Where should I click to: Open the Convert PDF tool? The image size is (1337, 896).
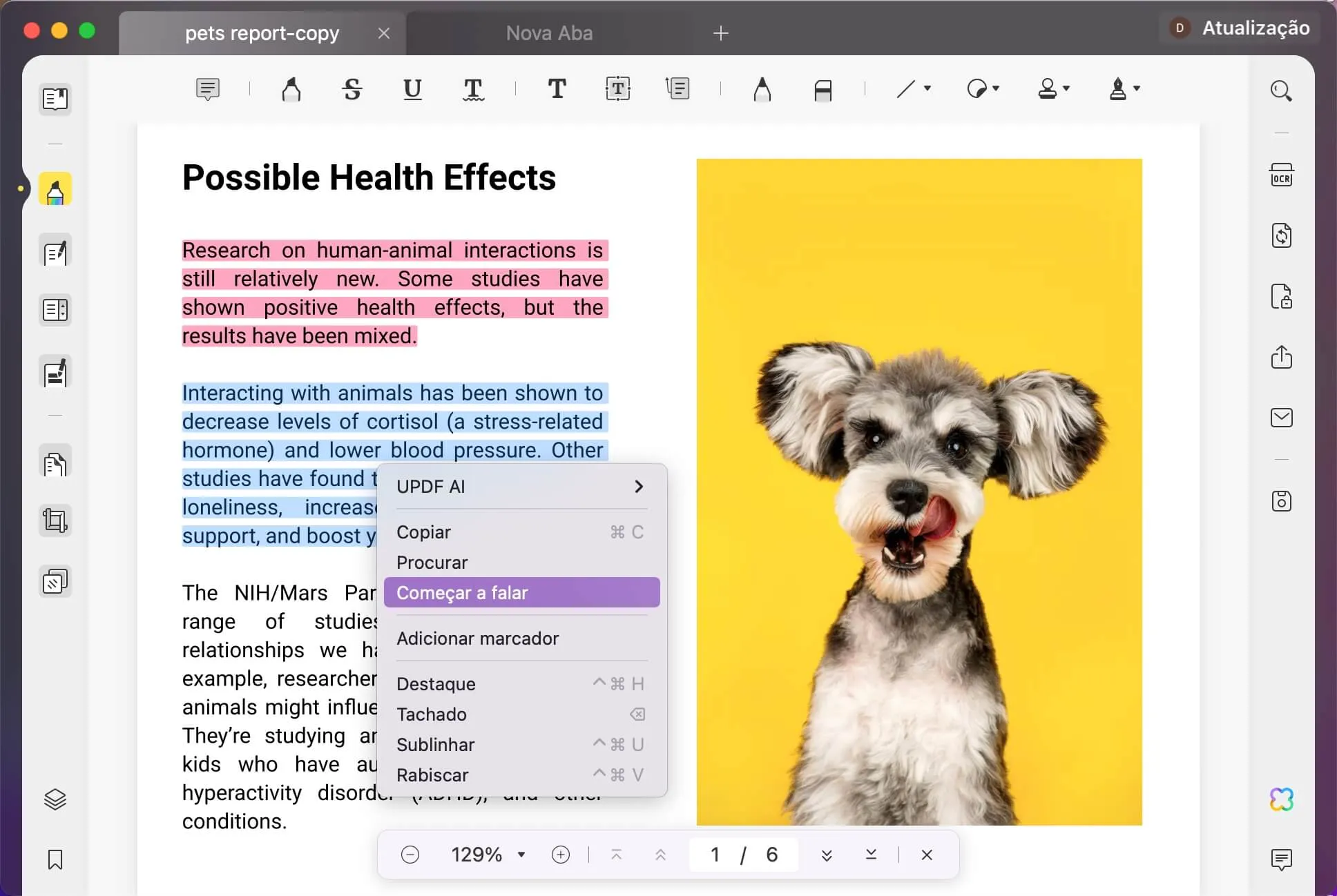pos(1282,235)
